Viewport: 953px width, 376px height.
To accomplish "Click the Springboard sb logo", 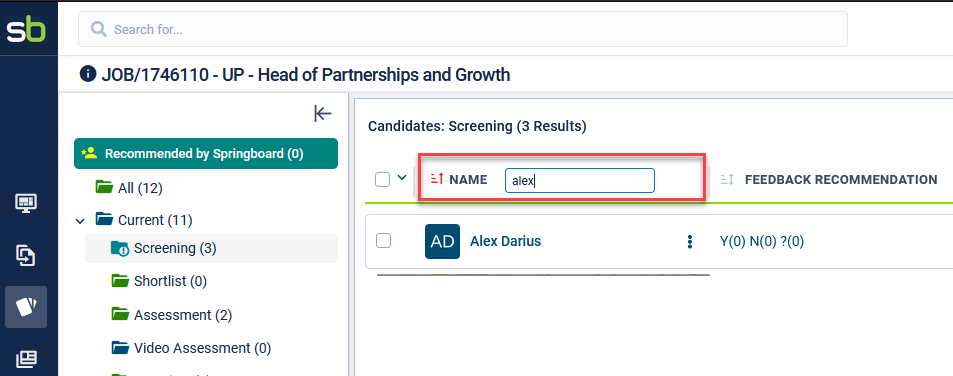I will 26,30.
